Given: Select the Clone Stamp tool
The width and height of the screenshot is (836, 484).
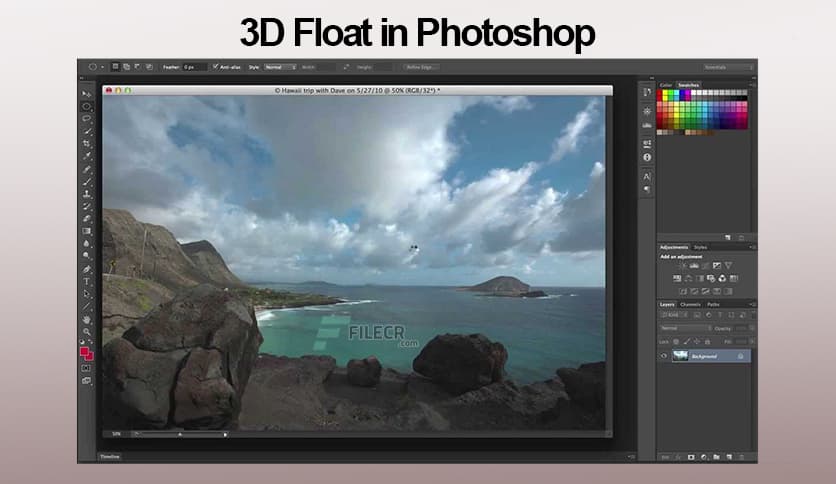Looking at the screenshot, I should (86, 194).
